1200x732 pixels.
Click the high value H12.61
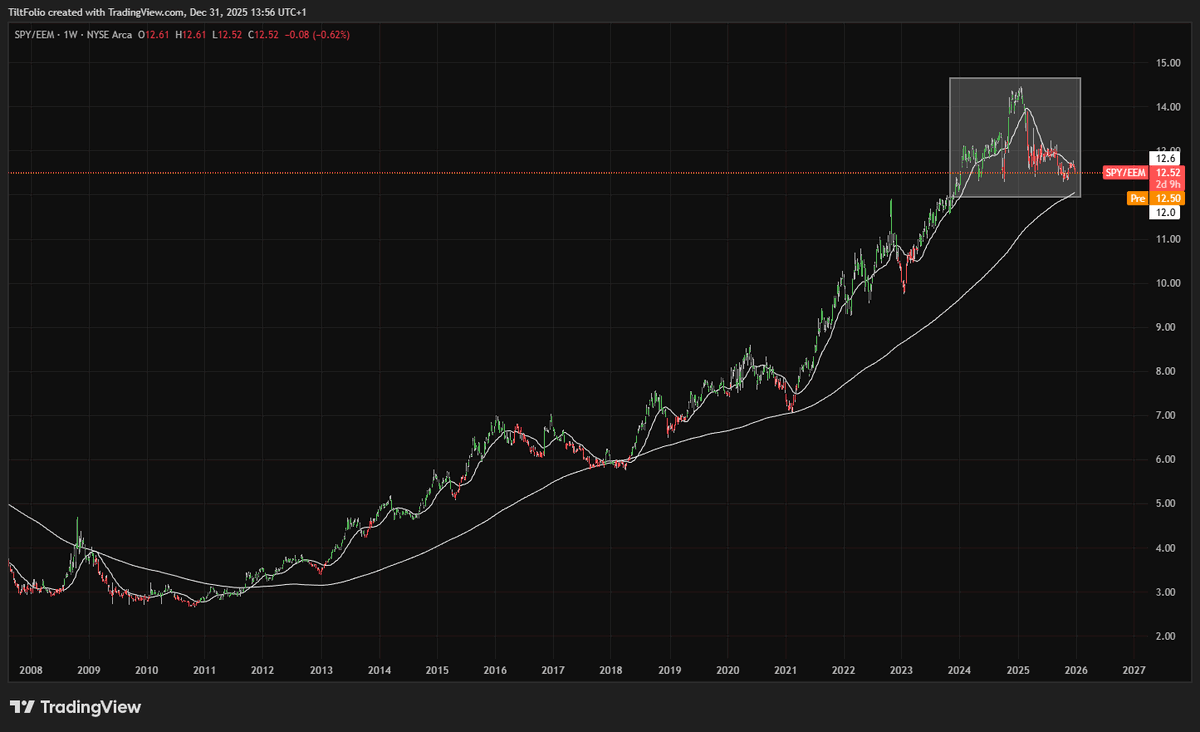click(193, 34)
